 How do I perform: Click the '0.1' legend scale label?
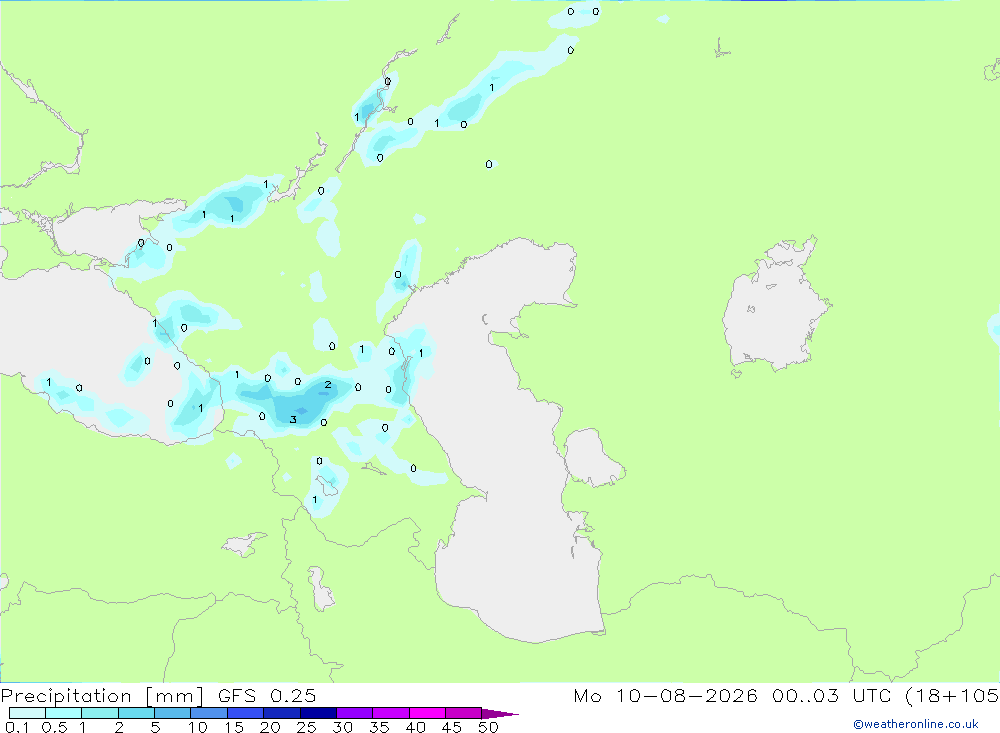click(x=17, y=727)
